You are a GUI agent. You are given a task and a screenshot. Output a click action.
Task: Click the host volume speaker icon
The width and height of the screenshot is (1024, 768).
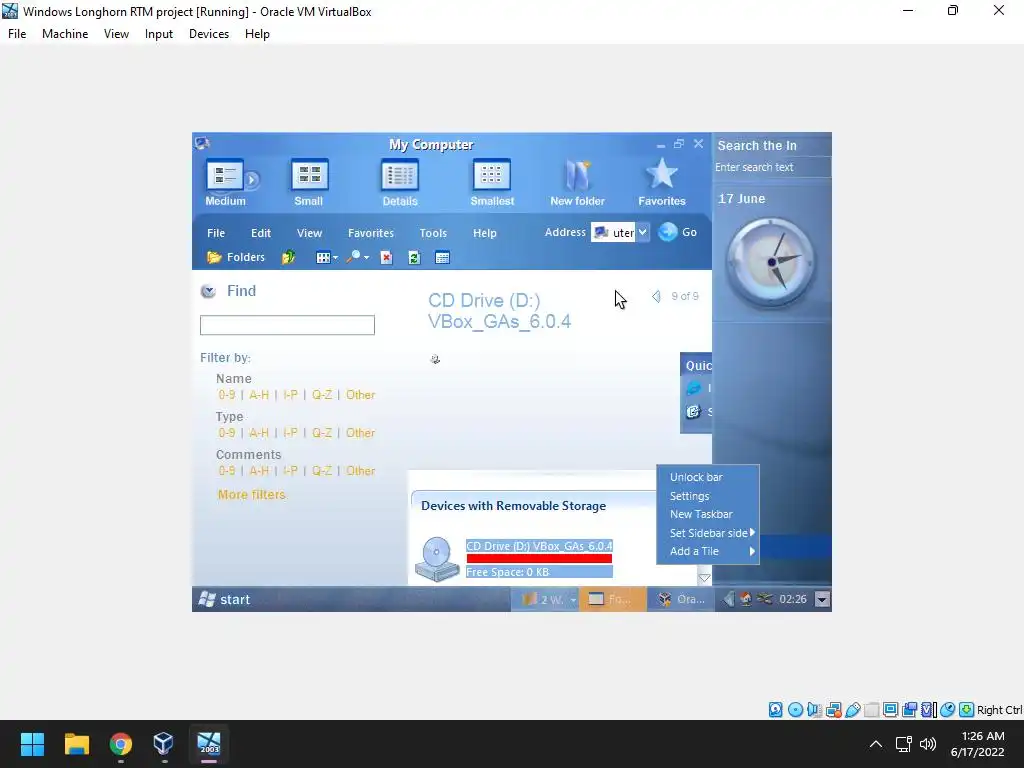click(927, 744)
